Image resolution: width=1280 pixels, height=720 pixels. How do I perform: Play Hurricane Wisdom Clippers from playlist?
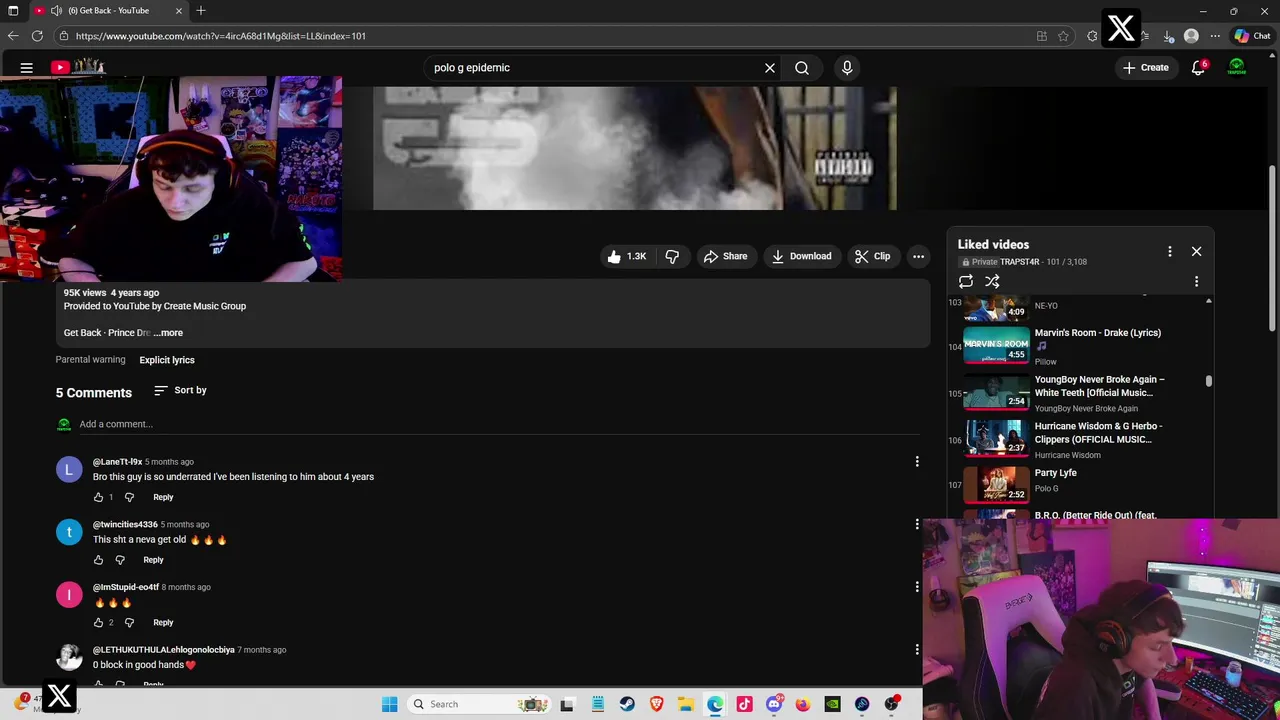pos(1078,440)
